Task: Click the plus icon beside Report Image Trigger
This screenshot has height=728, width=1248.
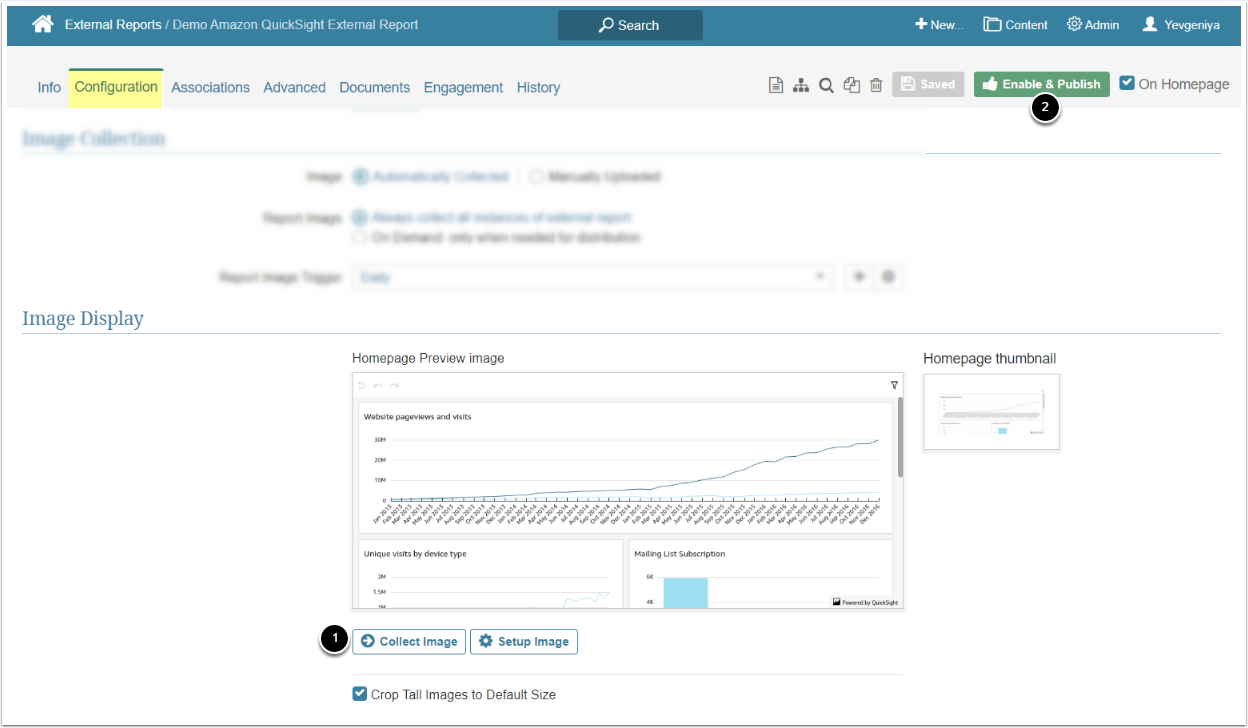Action: click(x=857, y=277)
